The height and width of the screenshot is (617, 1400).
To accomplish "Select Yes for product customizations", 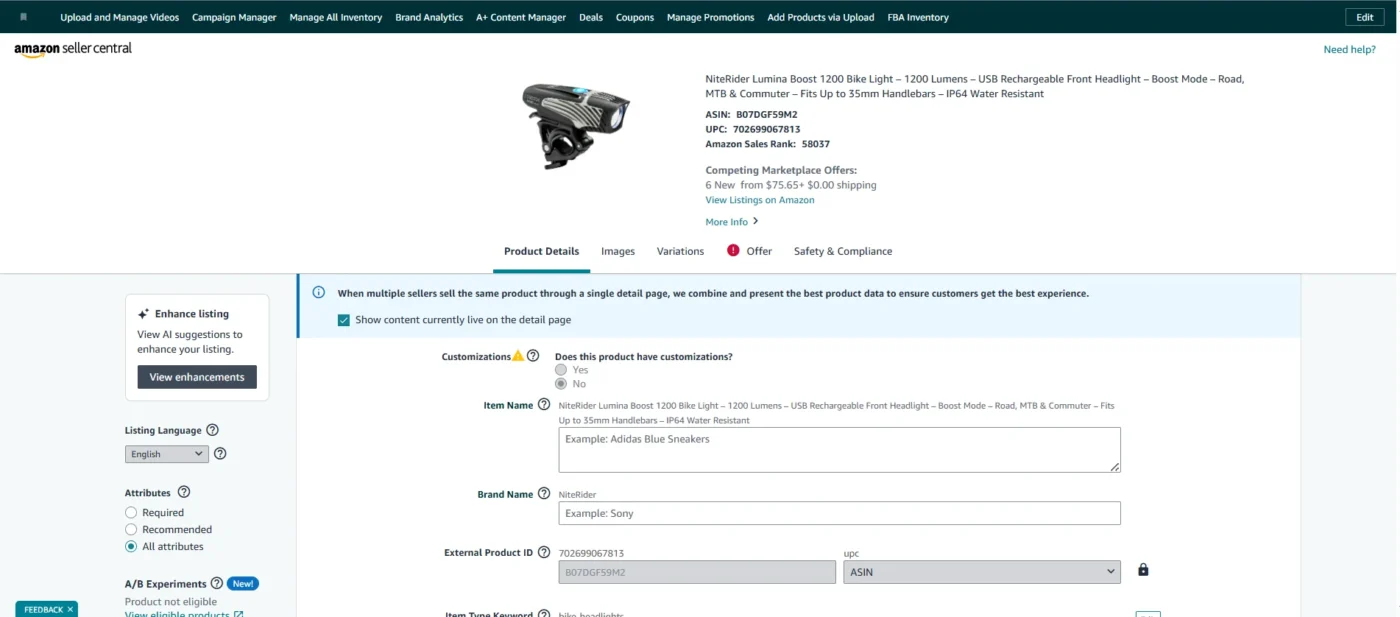I will tap(561, 370).
